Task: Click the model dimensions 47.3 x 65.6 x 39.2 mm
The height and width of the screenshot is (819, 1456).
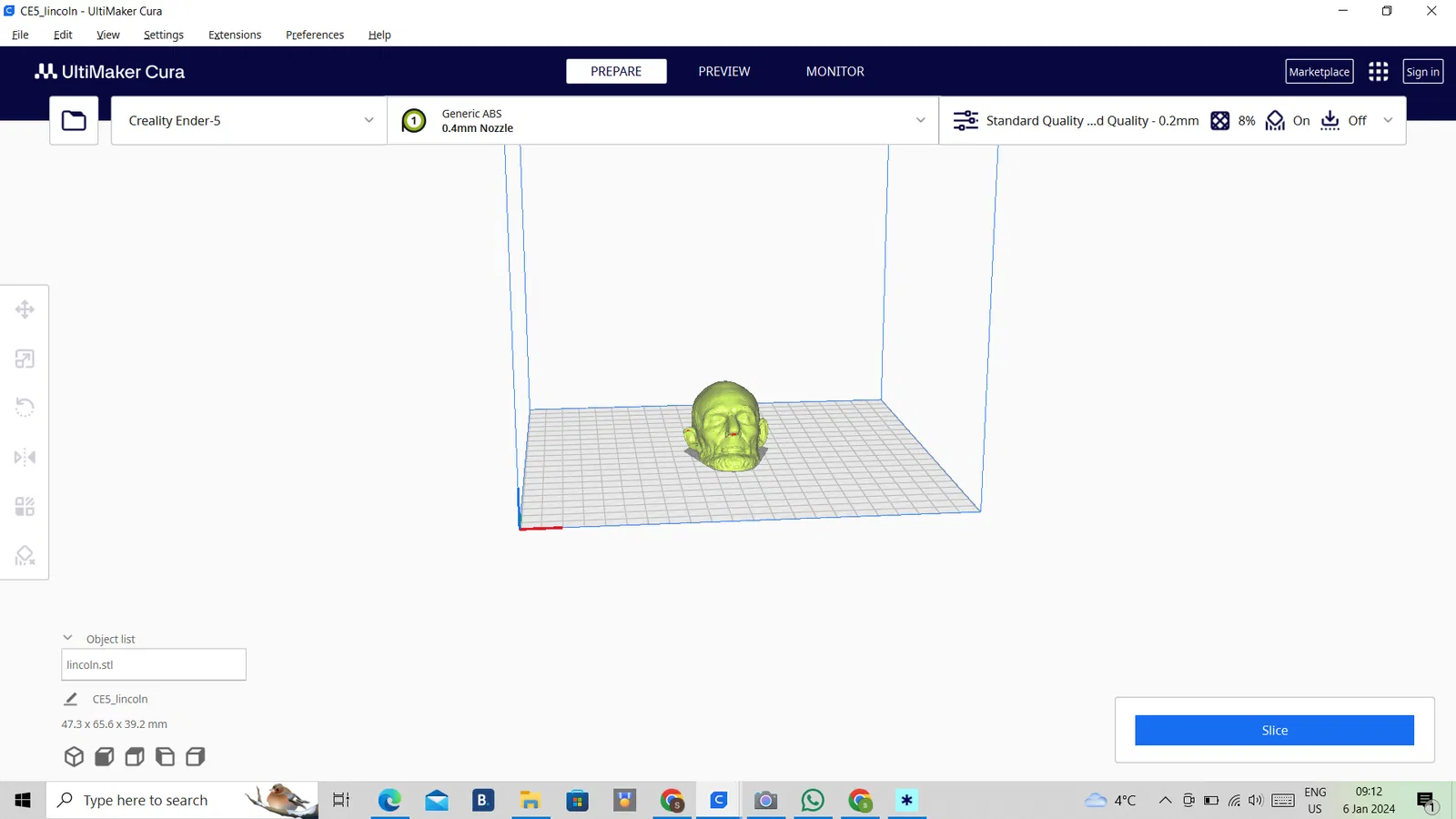Action: 115,724
